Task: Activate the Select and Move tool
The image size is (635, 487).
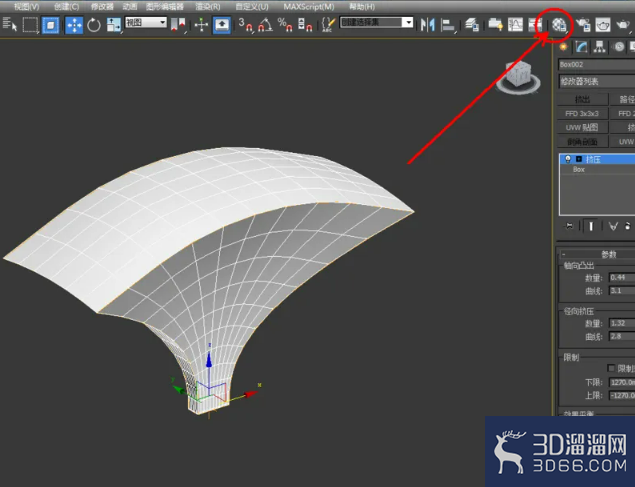Action: tap(74, 25)
